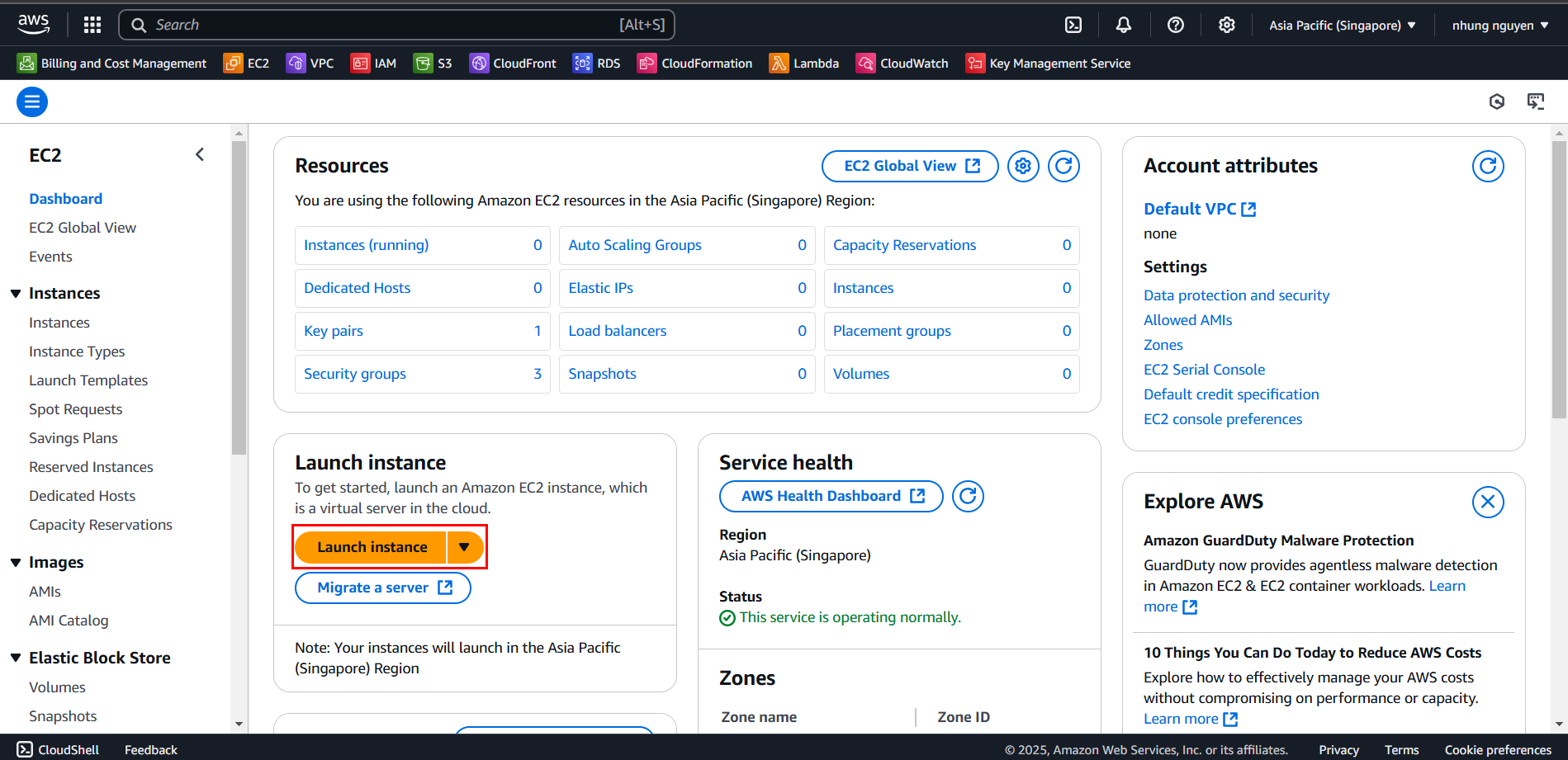Close the Explore AWS panel
This screenshot has height=760, width=1568.
click(1488, 501)
